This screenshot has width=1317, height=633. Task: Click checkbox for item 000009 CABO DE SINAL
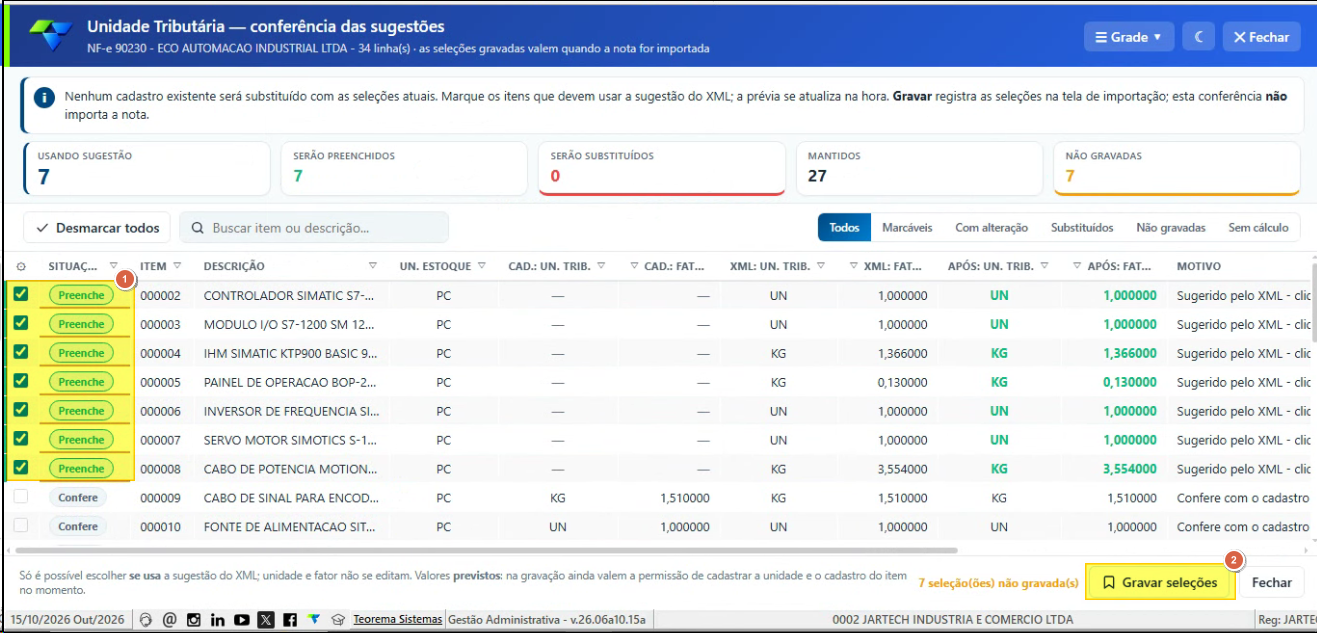click(x=21, y=496)
